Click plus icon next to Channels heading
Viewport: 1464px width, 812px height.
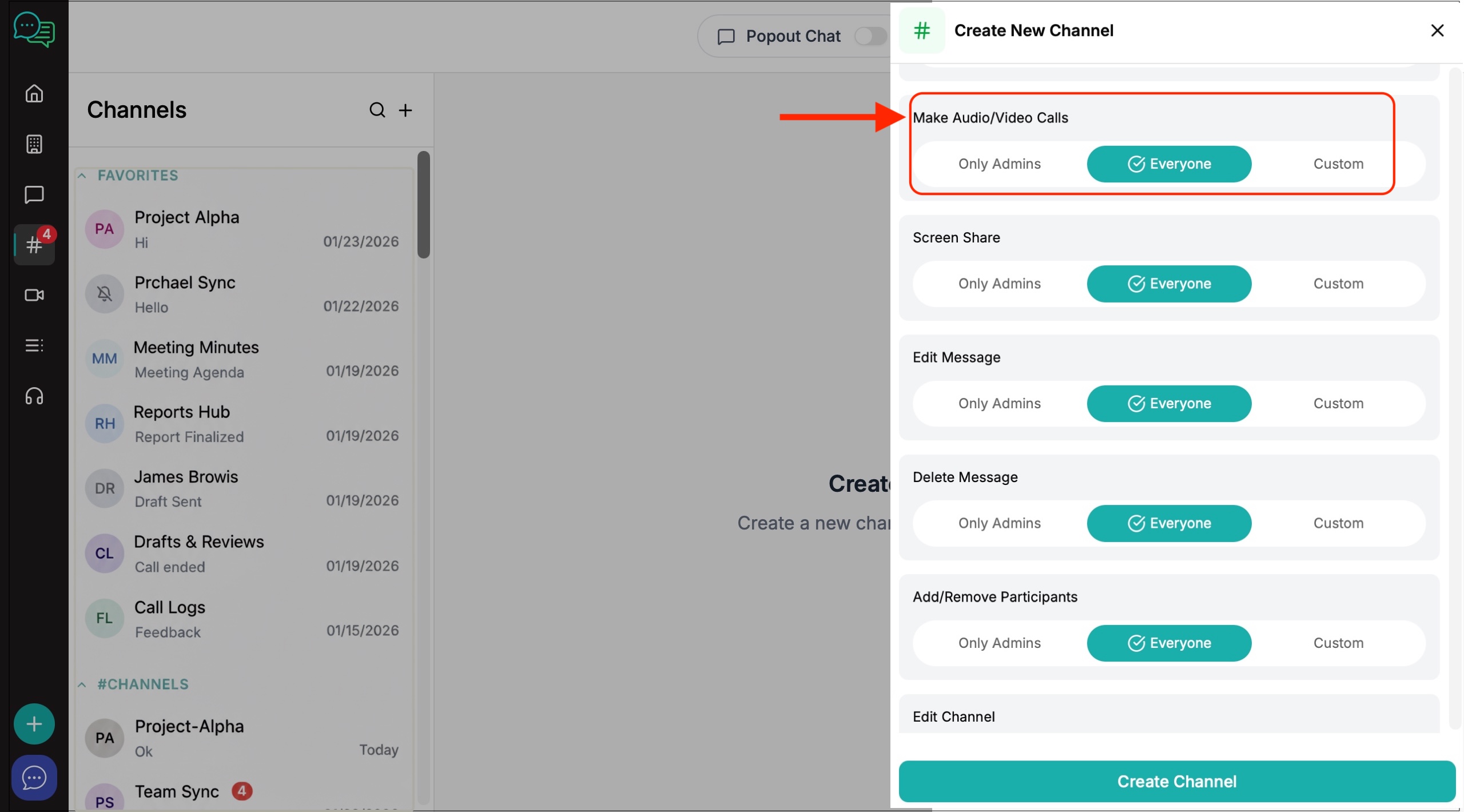(x=405, y=110)
